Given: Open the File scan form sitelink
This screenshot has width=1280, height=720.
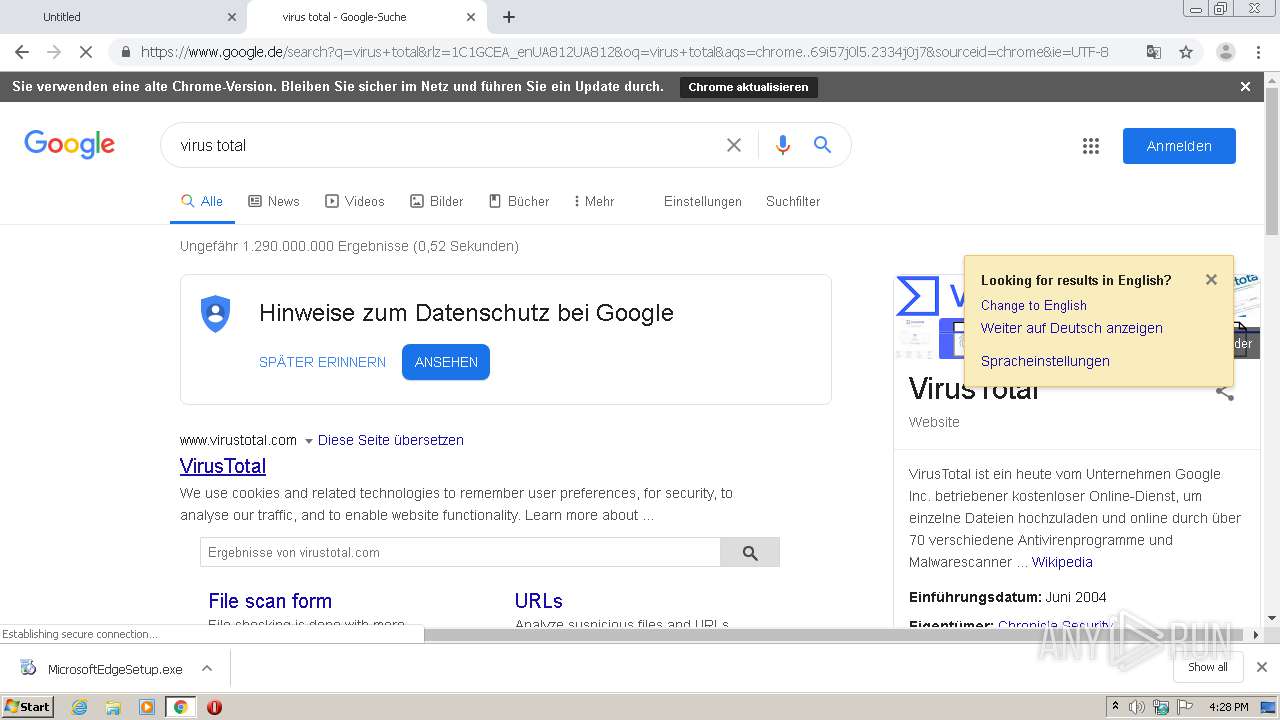Looking at the screenshot, I should point(270,601).
